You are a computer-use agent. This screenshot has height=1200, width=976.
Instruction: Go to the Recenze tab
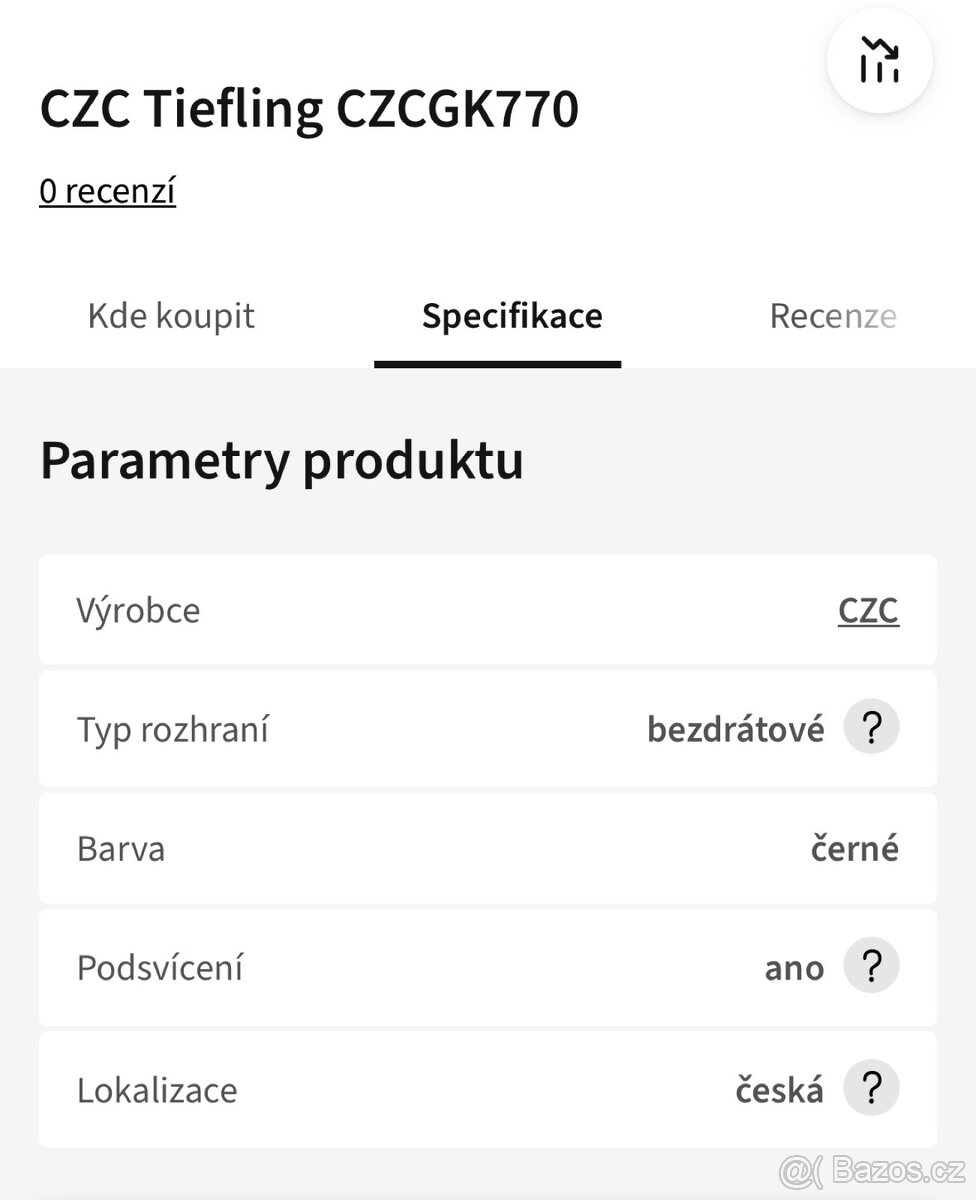click(x=832, y=316)
